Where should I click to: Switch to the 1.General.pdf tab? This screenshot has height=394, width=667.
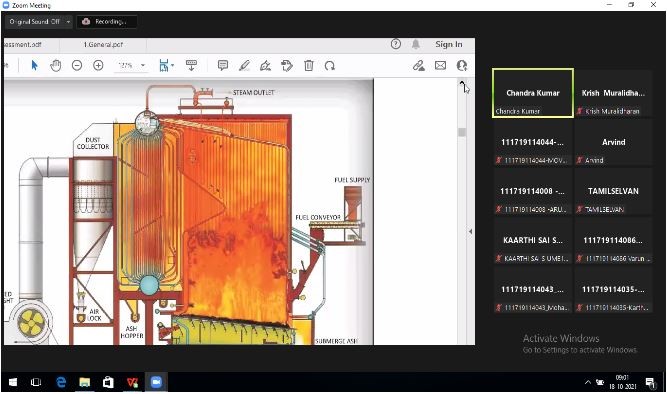click(x=103, y=45)
